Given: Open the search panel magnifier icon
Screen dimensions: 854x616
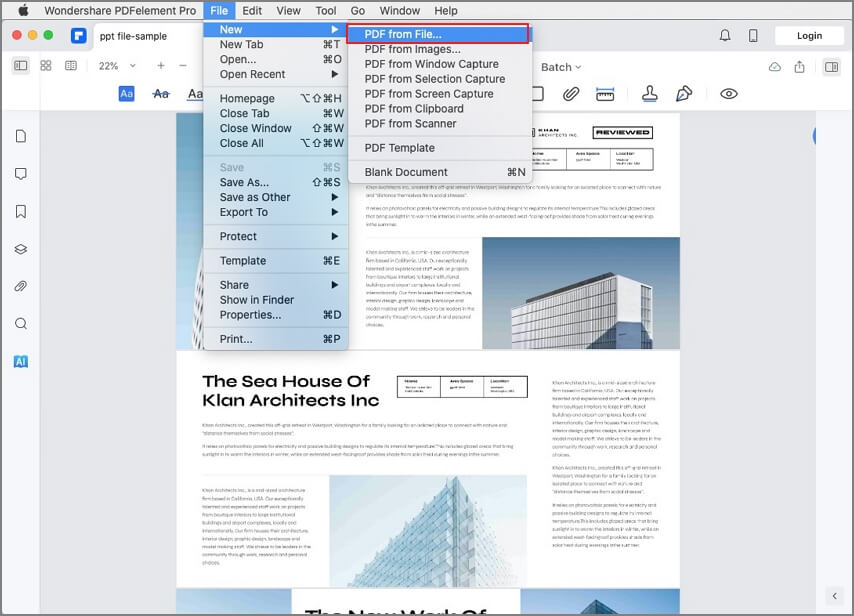Looking at the screenshot, I should (x=21, y=324).
